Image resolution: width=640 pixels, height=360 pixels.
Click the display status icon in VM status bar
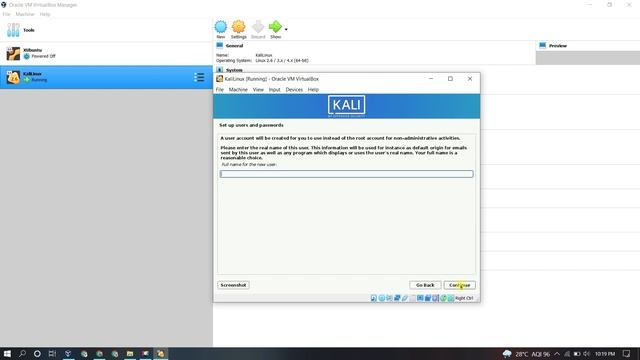point(420,298)
